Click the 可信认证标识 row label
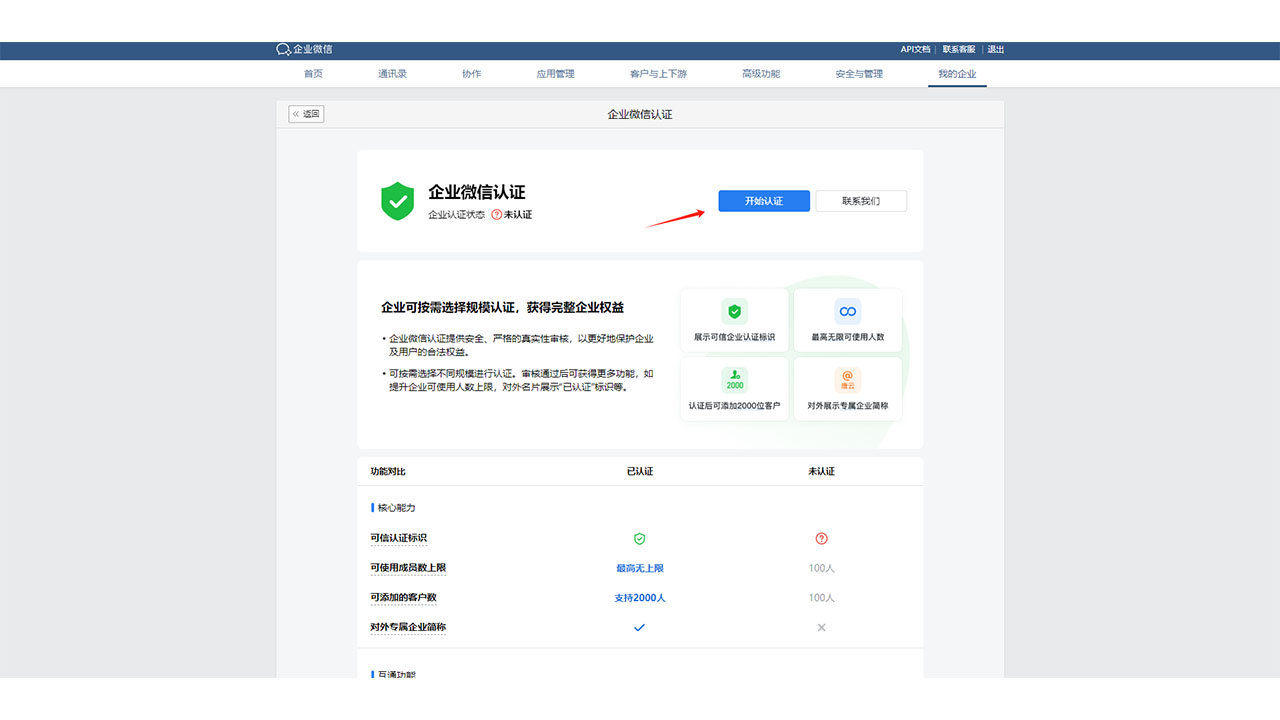 [398, 538]
